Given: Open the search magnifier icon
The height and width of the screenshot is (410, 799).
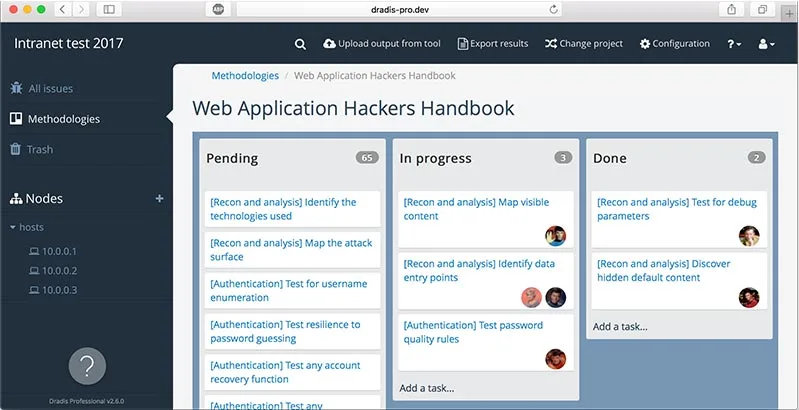Looking at the screenshot, I should (x=301, y=44).
